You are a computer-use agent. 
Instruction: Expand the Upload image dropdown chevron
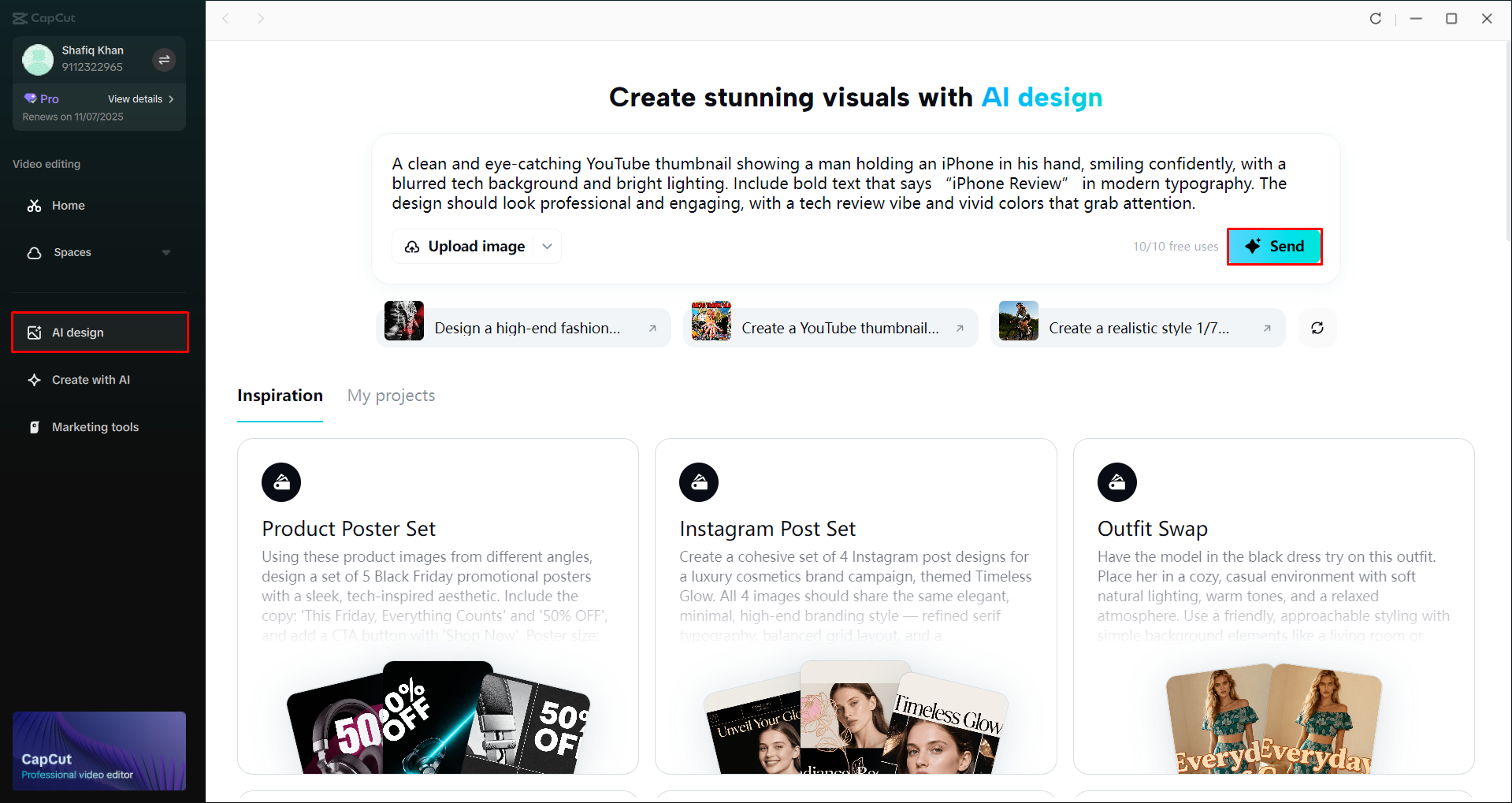(x=547, y=246)
